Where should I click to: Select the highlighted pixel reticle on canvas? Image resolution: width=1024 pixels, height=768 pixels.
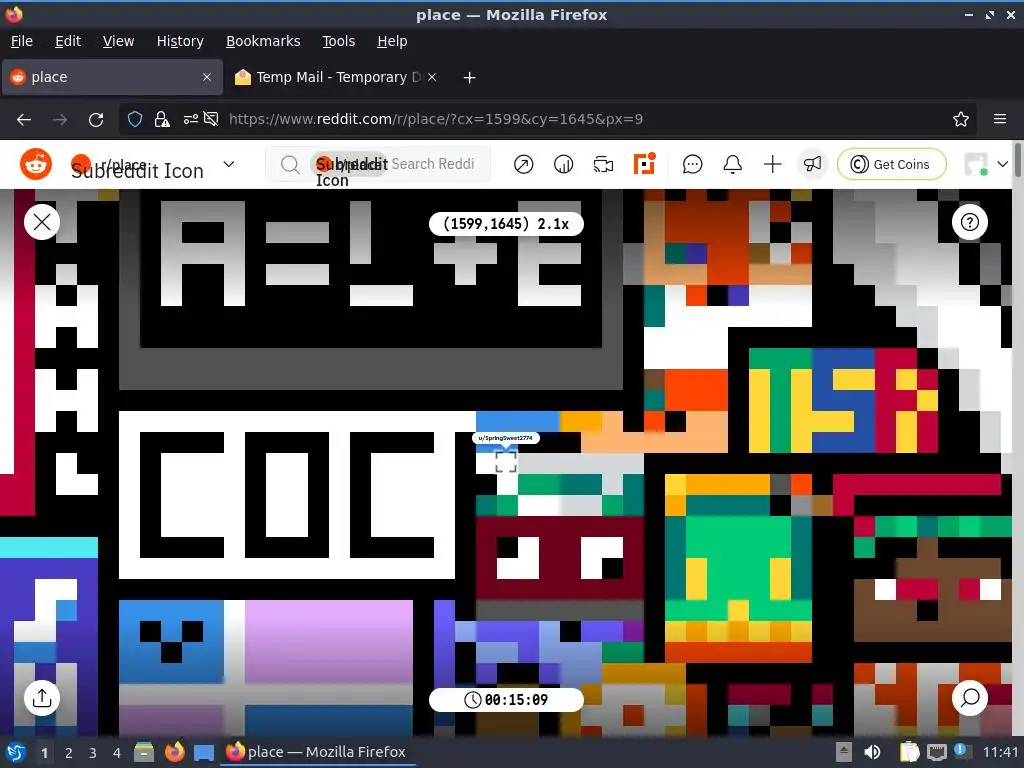[506, 462]
